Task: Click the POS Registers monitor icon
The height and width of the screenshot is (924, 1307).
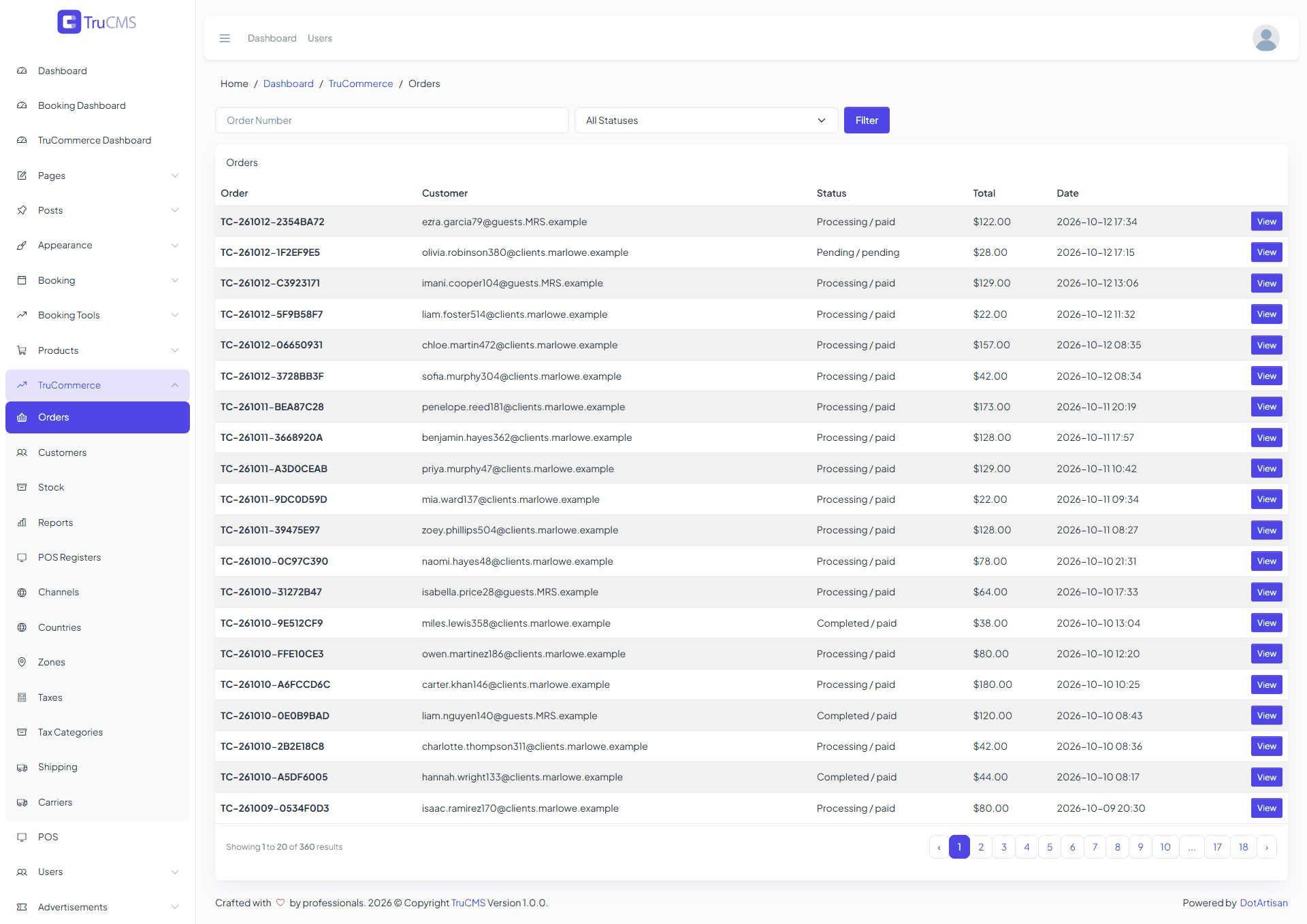Action: pyautogui.click(x=22, y=557)
